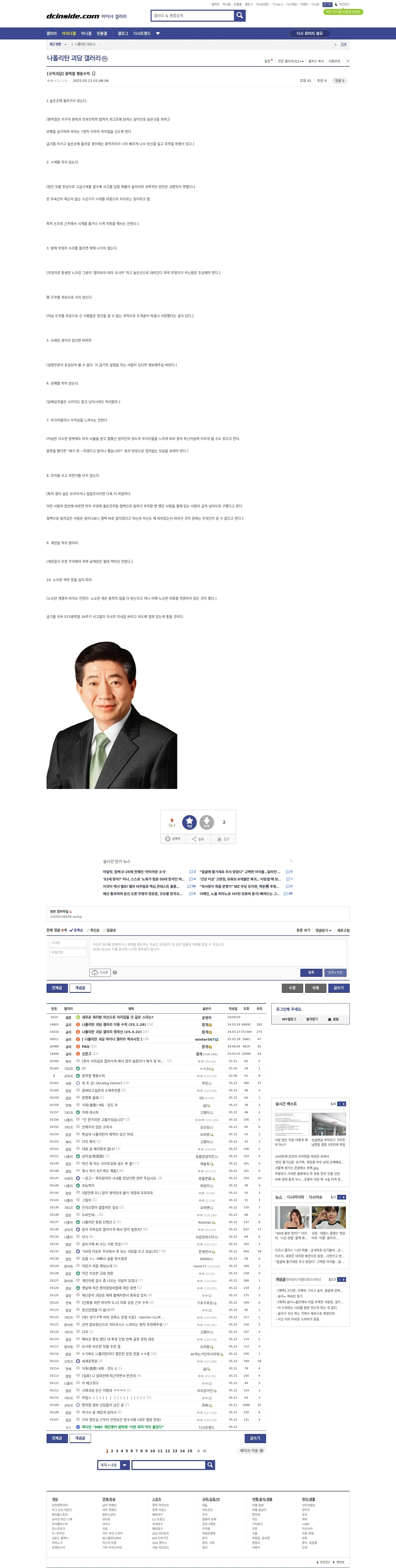This screenshot has height=1568, width=396.
Task: Collapse comments with 댓글닫기
Action: (x=324, y=930)
